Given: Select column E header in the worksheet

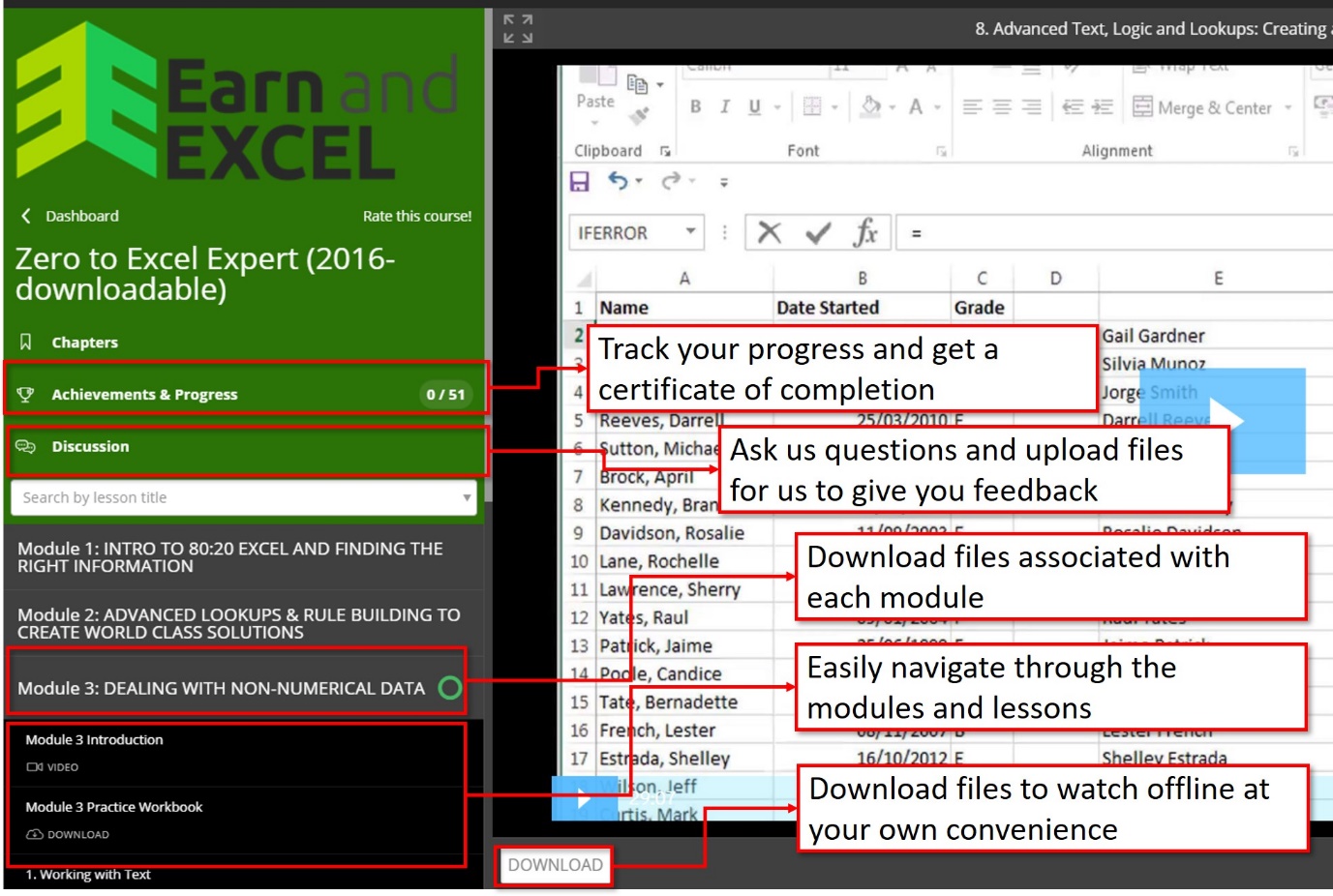Looking at the screenshot, I should 1218,279.
